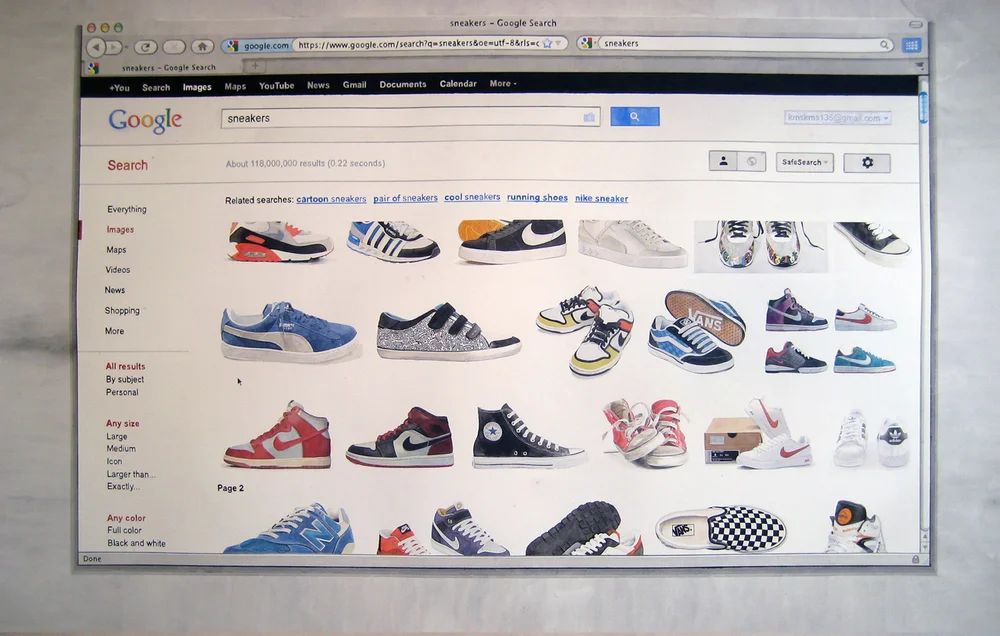Viewport: 1000px width, 636px height.
Task: Open 'Gmail' in the black bar
Action: (354, 84)
